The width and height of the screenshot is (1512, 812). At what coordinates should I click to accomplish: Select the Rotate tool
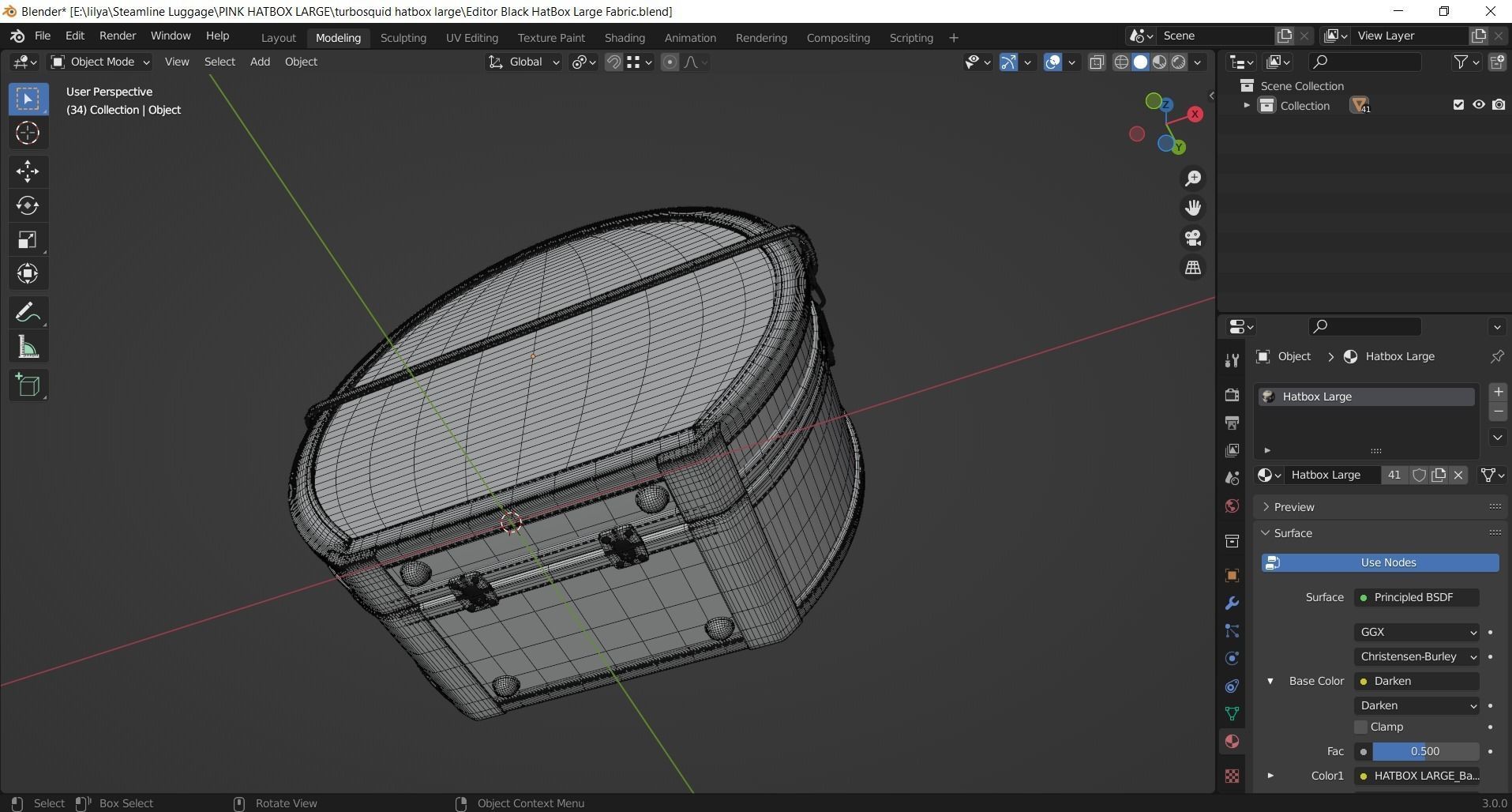(28, 205)
